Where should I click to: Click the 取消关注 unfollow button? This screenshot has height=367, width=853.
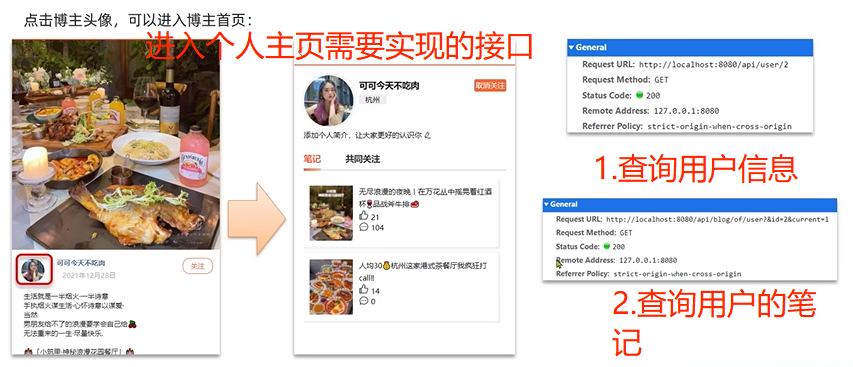pos(490,85)
